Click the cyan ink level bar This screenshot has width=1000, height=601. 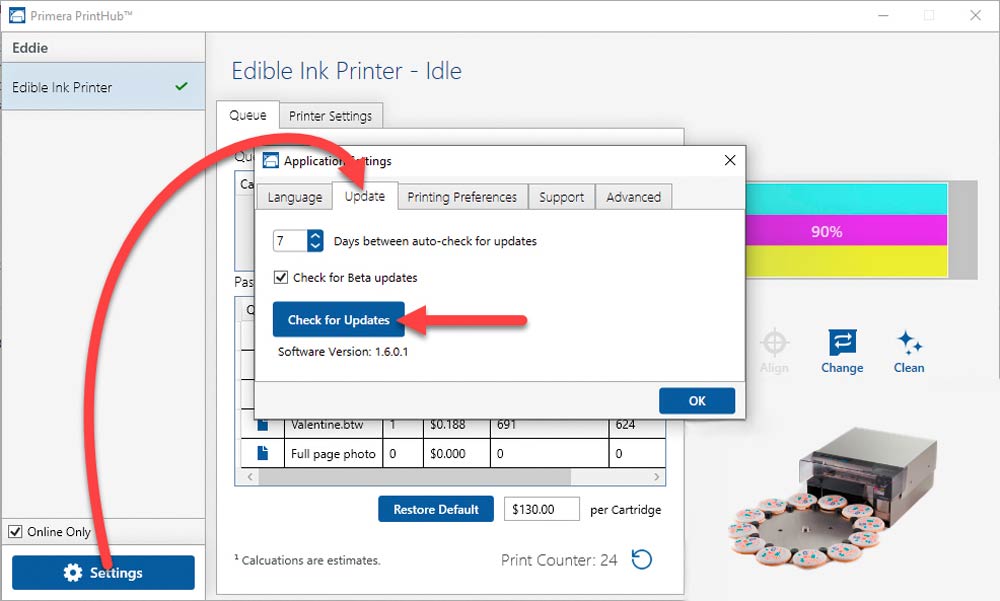click(846, 199)
